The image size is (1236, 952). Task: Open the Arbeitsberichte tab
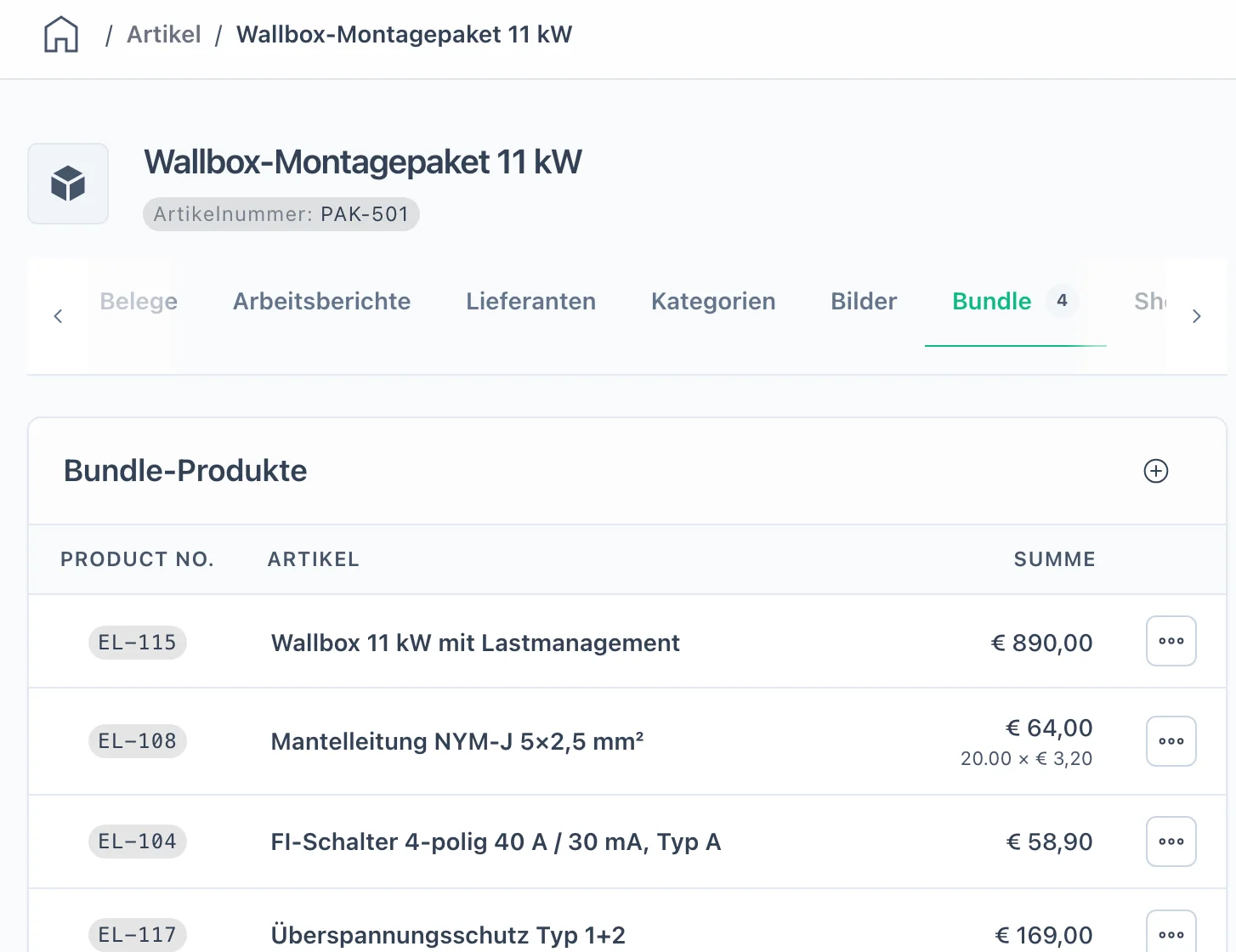(322, 301)
